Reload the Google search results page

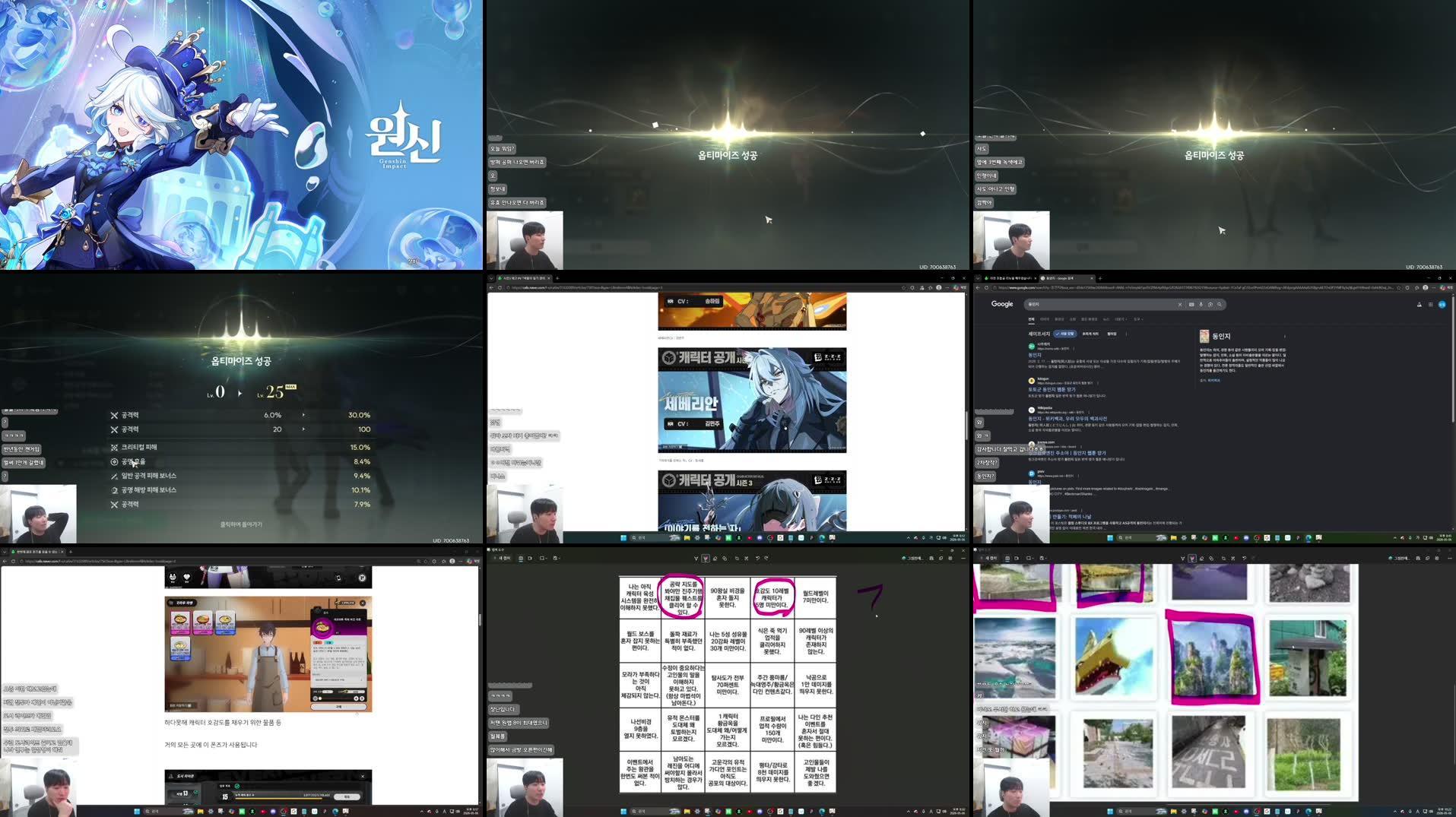[986, 288]
